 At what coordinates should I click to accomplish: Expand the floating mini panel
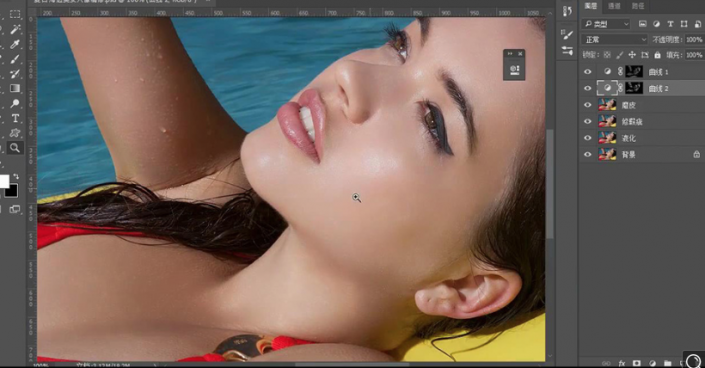point(510,54)
